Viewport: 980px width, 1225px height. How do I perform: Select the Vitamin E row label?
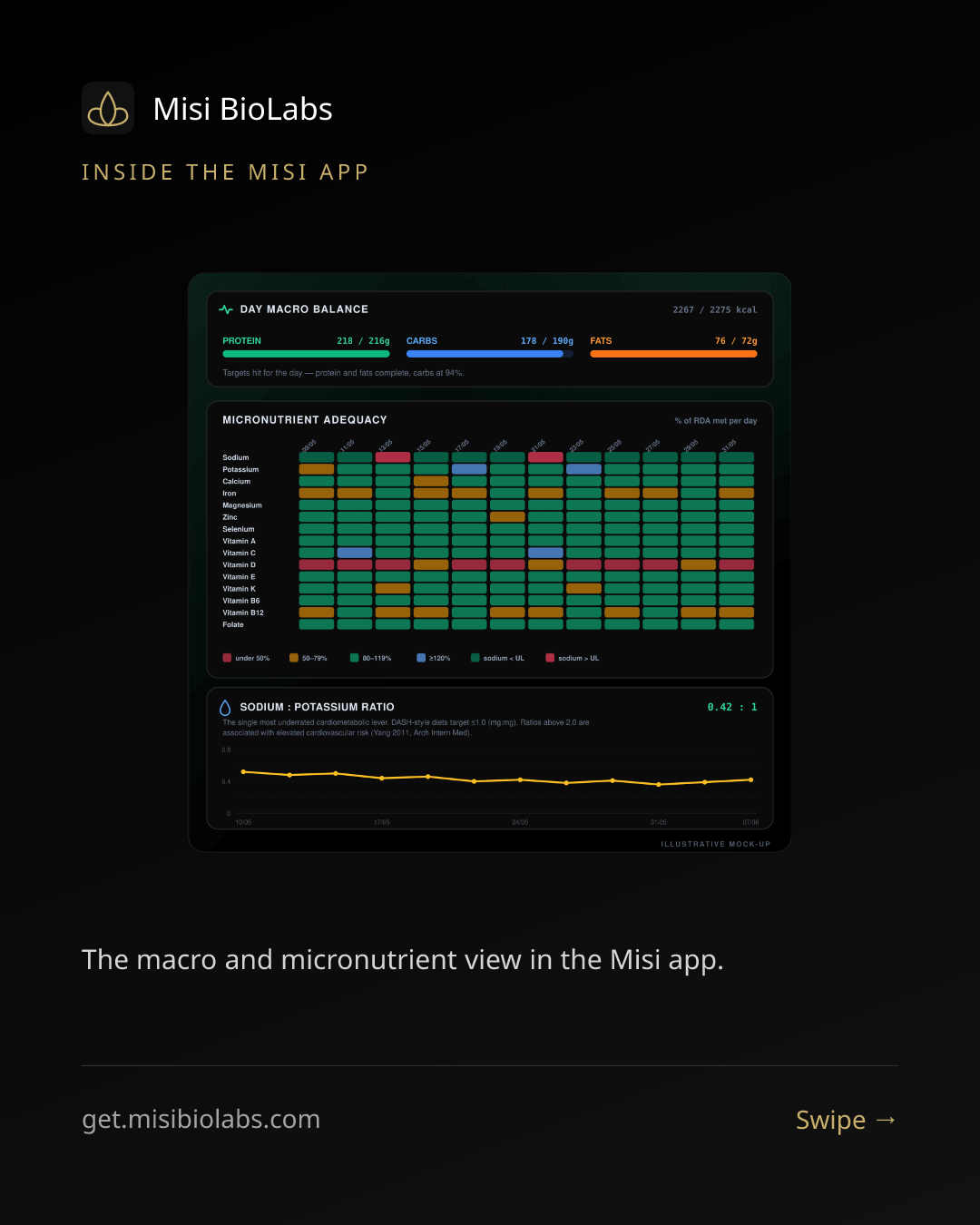coord(240,577)
